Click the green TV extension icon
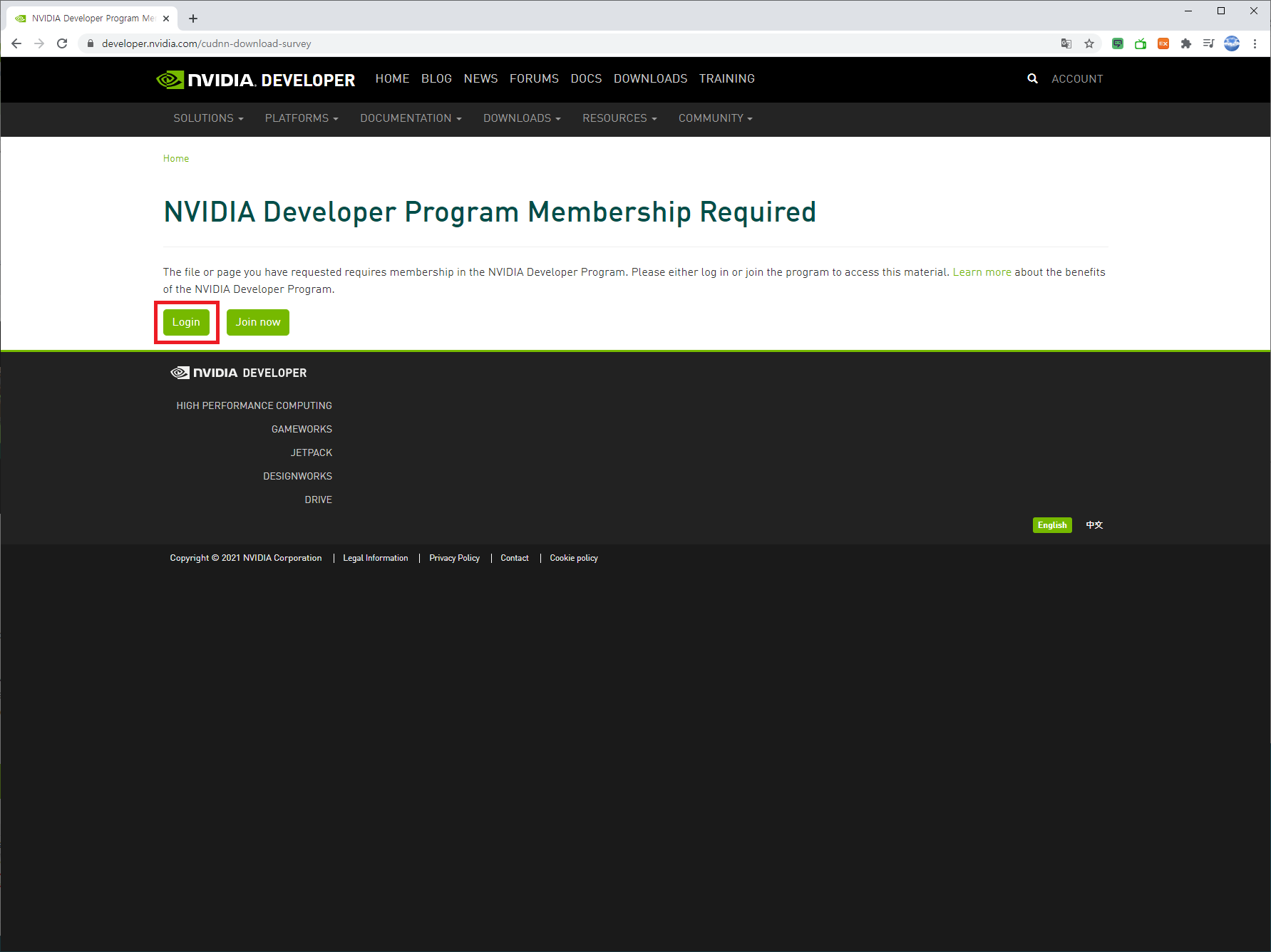The image size is (1271, 952). pos(1141,43)
